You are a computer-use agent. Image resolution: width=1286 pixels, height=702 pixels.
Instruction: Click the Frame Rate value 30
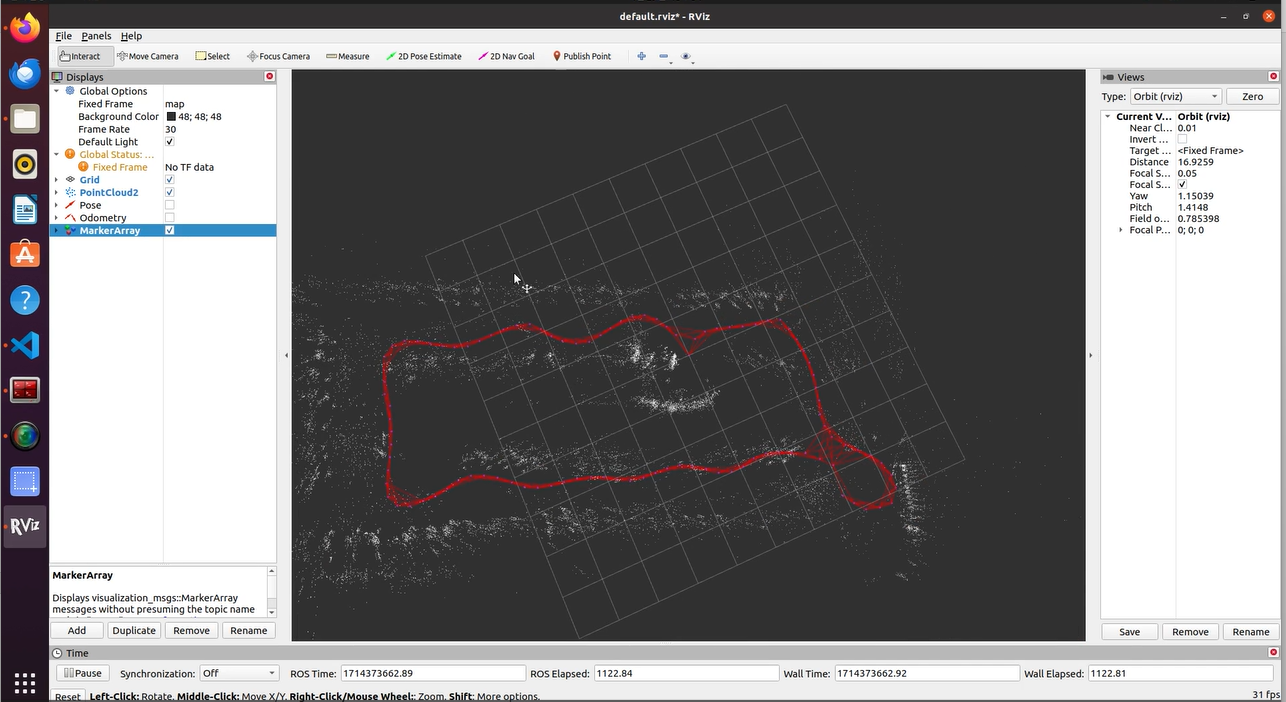click(170, 129)
